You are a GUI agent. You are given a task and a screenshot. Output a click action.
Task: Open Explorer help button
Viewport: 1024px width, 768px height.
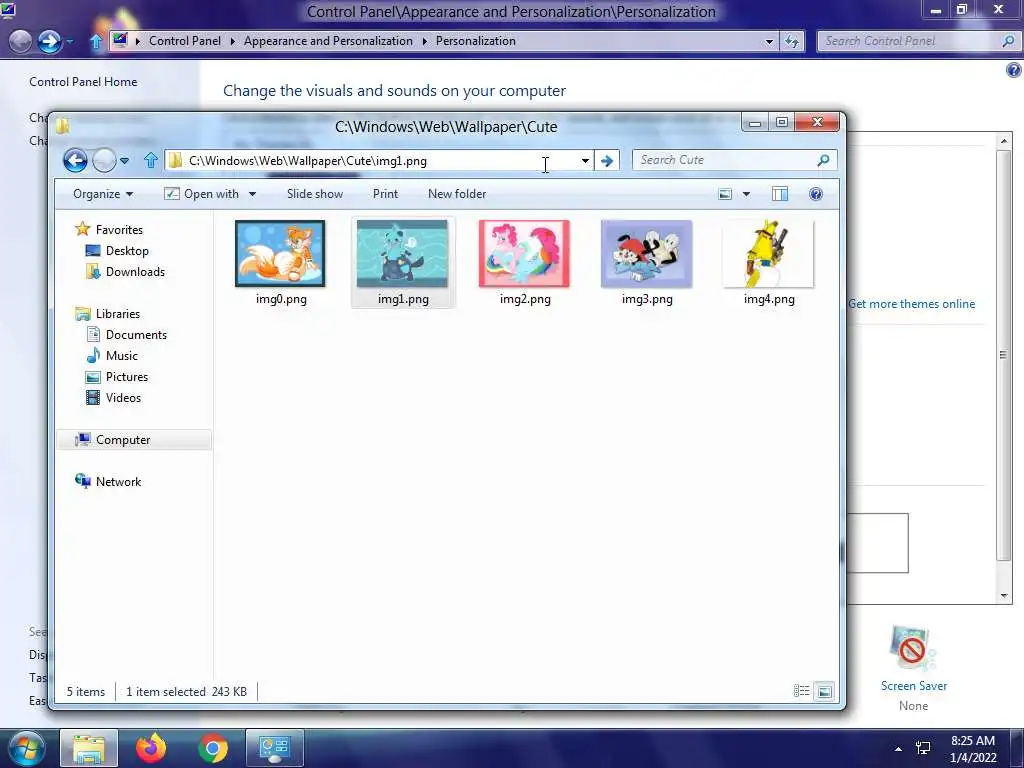pyautogui.click(x=816, y=194)
